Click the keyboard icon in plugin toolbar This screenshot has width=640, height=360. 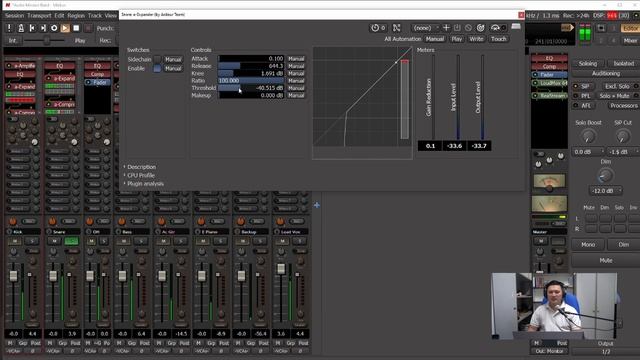pos(516,27)
